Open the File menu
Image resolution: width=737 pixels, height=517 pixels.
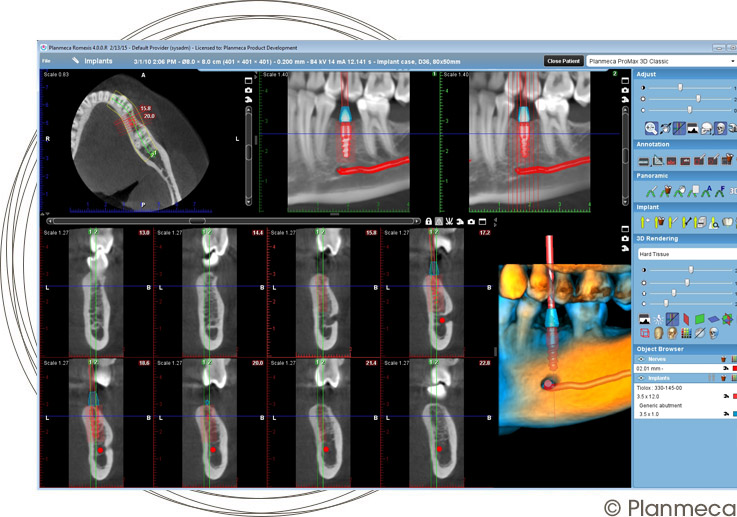[x=46, y=61]
